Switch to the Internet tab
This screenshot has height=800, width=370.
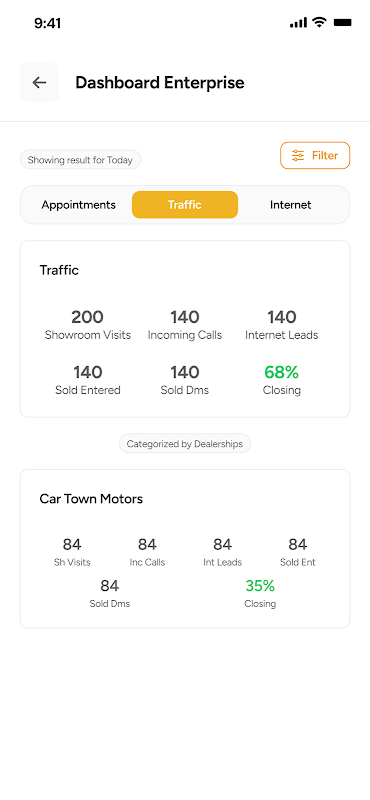click(290, 205)
